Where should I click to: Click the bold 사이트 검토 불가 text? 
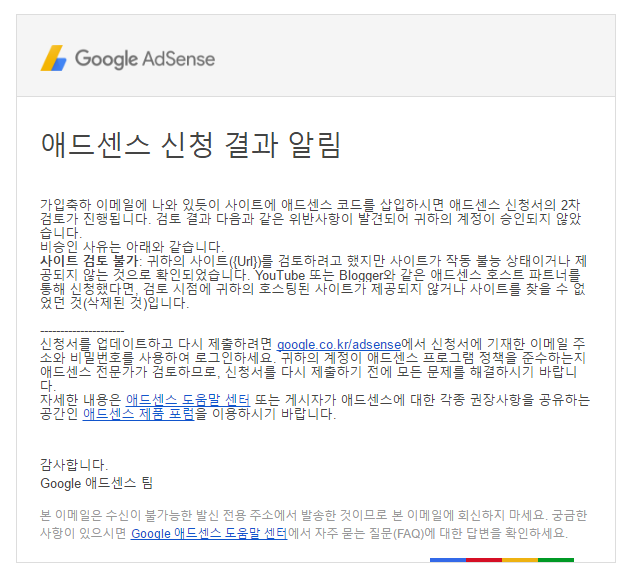click(x=89, y=261)
